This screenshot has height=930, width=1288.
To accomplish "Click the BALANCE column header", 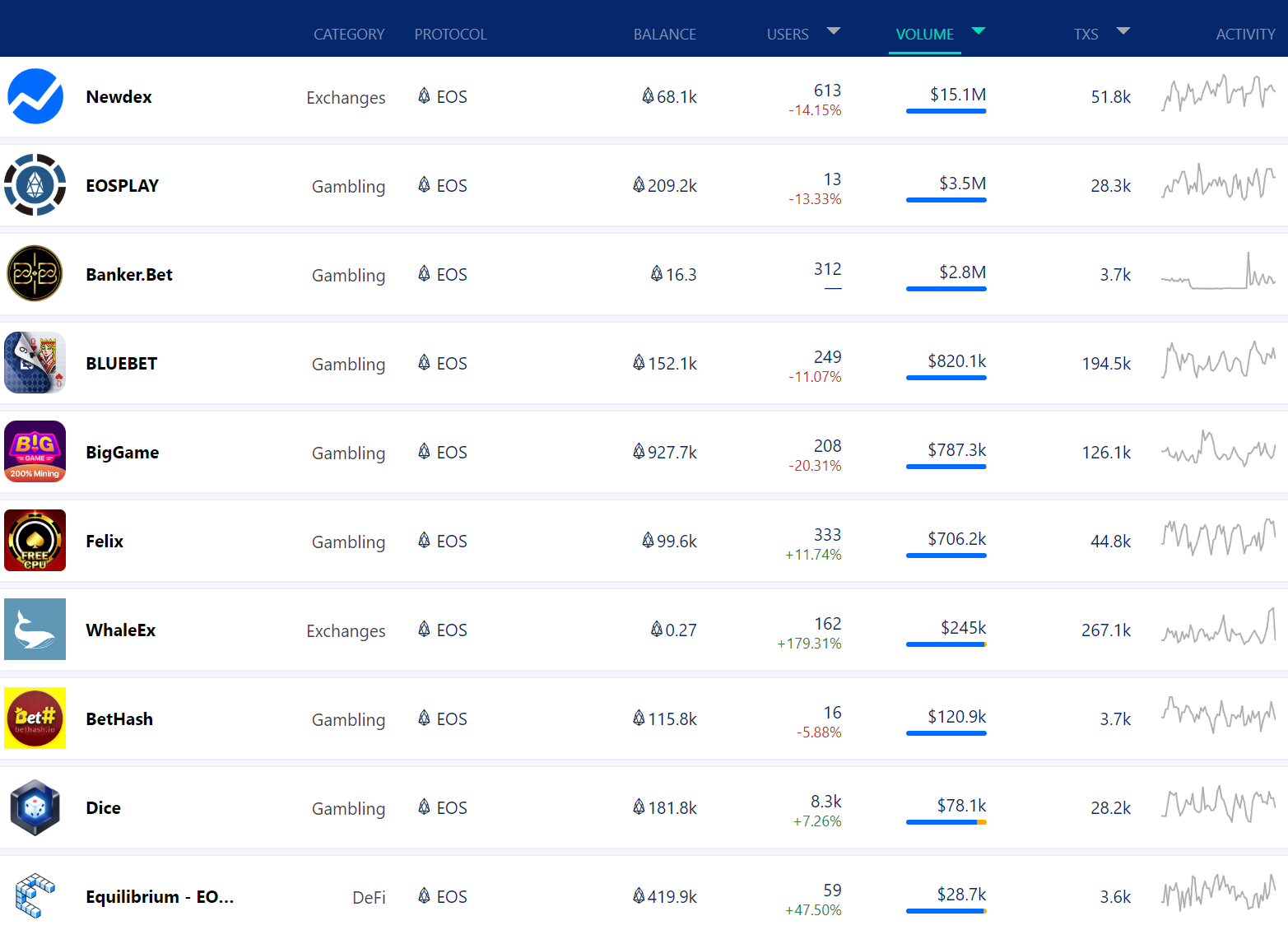I will tap(665, 35).
